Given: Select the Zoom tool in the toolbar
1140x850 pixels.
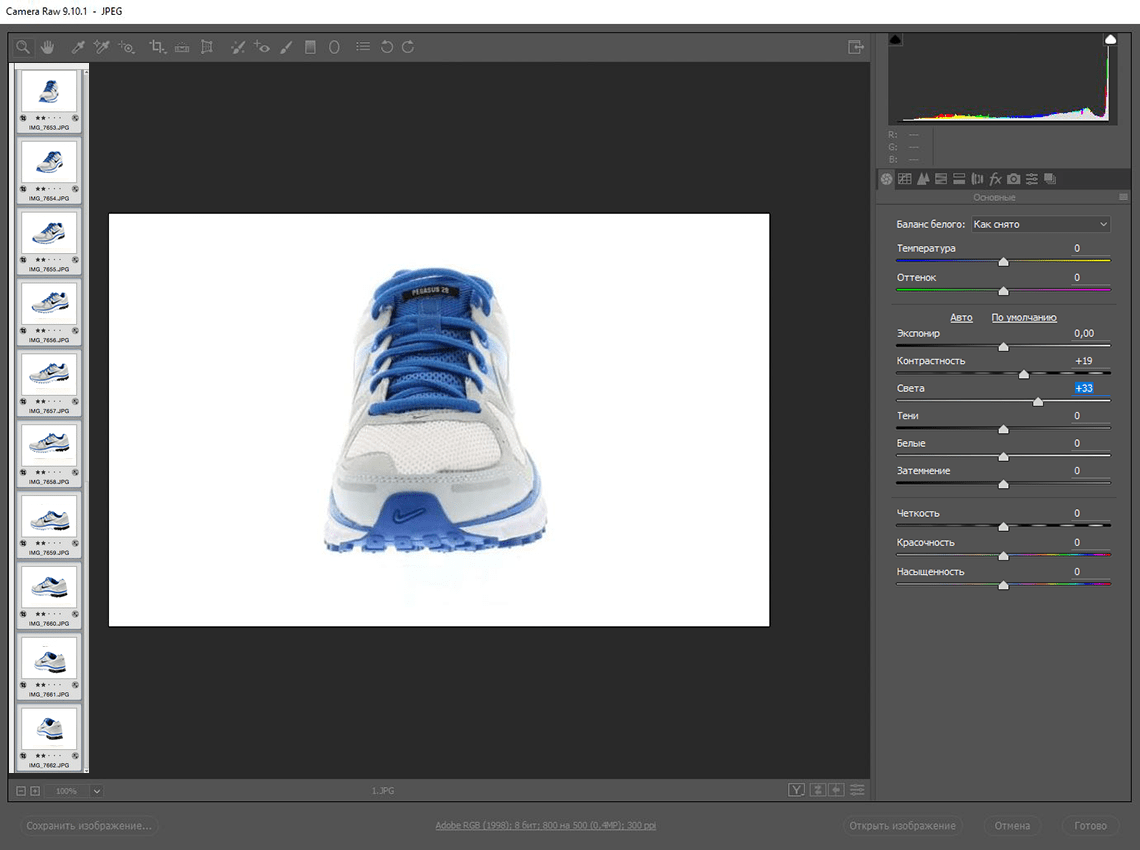Looking at the screenshot, I should 22,47.
